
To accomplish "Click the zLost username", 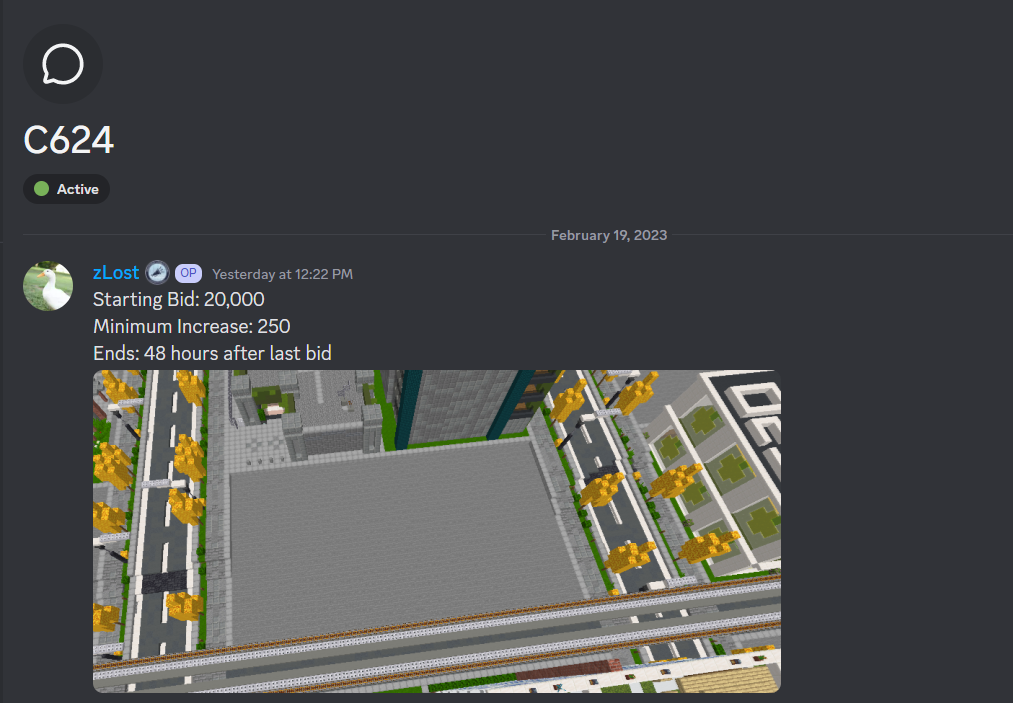I will (116, 273).
